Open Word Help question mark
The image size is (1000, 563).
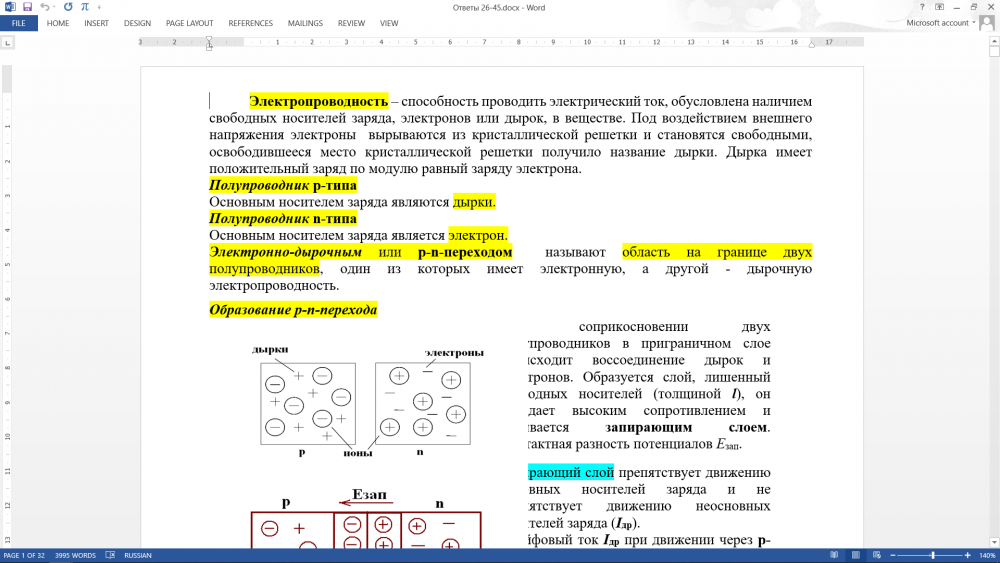922,7
